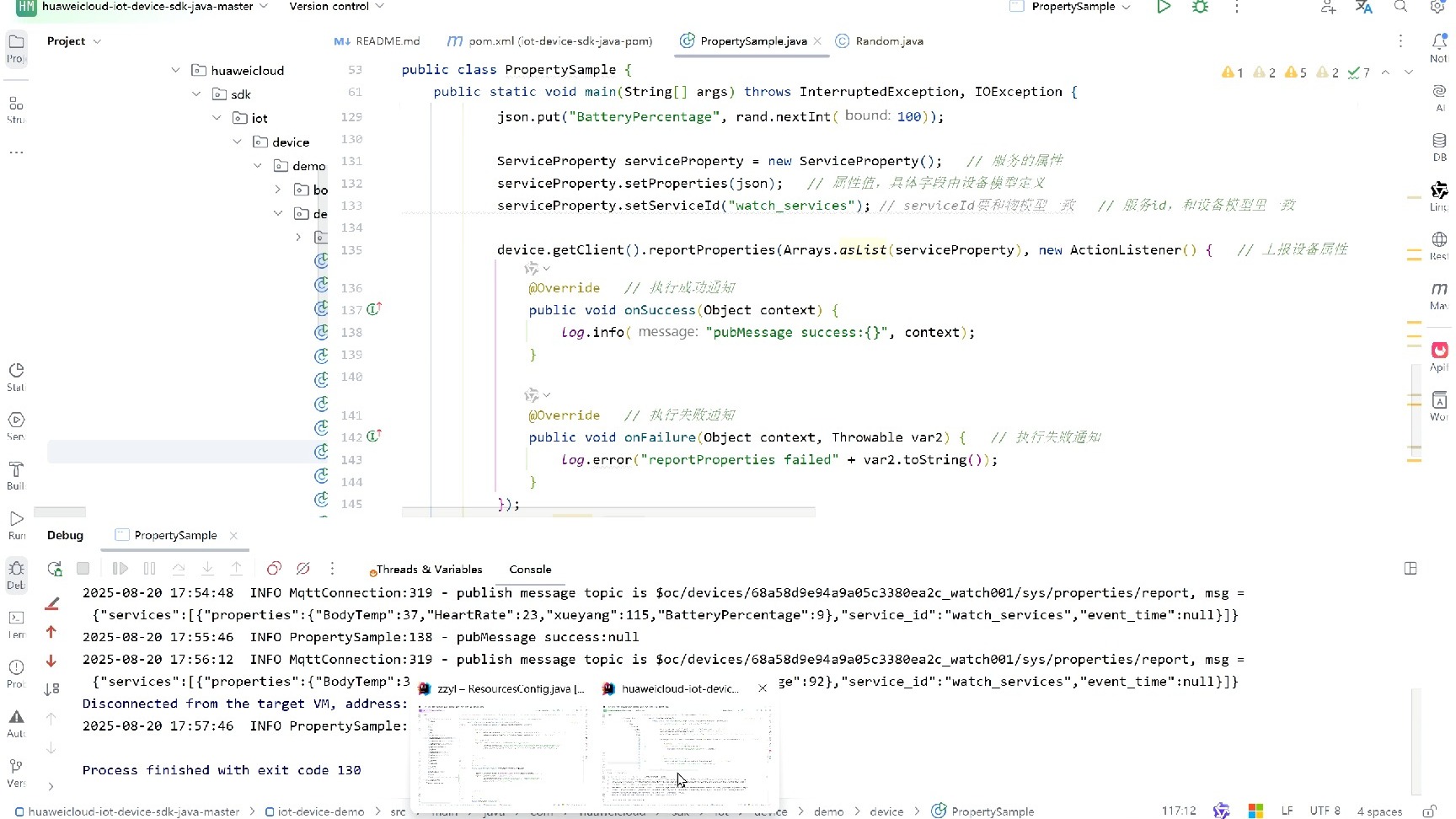Click Step Into in the debug toolbar
The width and height of the screenshot is (1456, 819).
207,569
